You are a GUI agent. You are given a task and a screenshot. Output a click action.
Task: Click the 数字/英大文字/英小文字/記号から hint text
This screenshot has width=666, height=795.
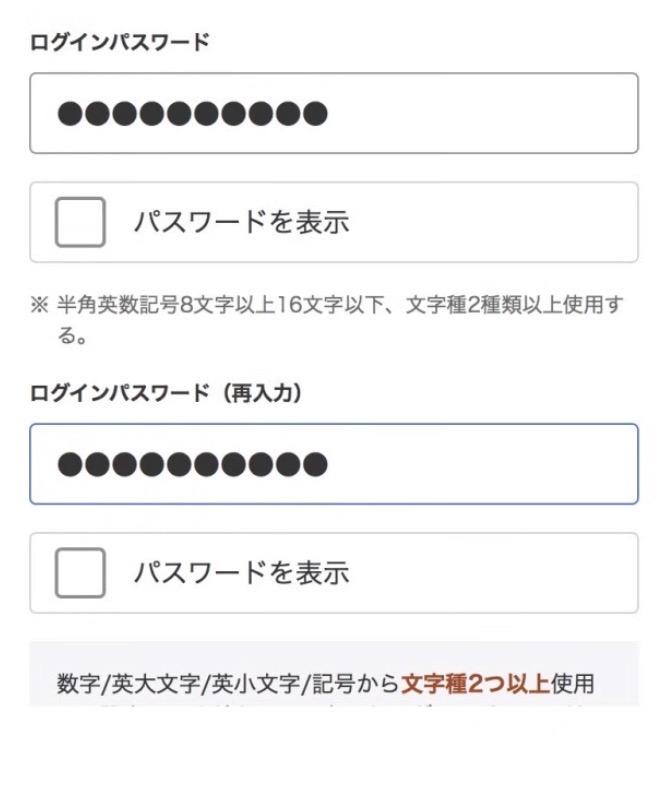[x=228, y=684]
